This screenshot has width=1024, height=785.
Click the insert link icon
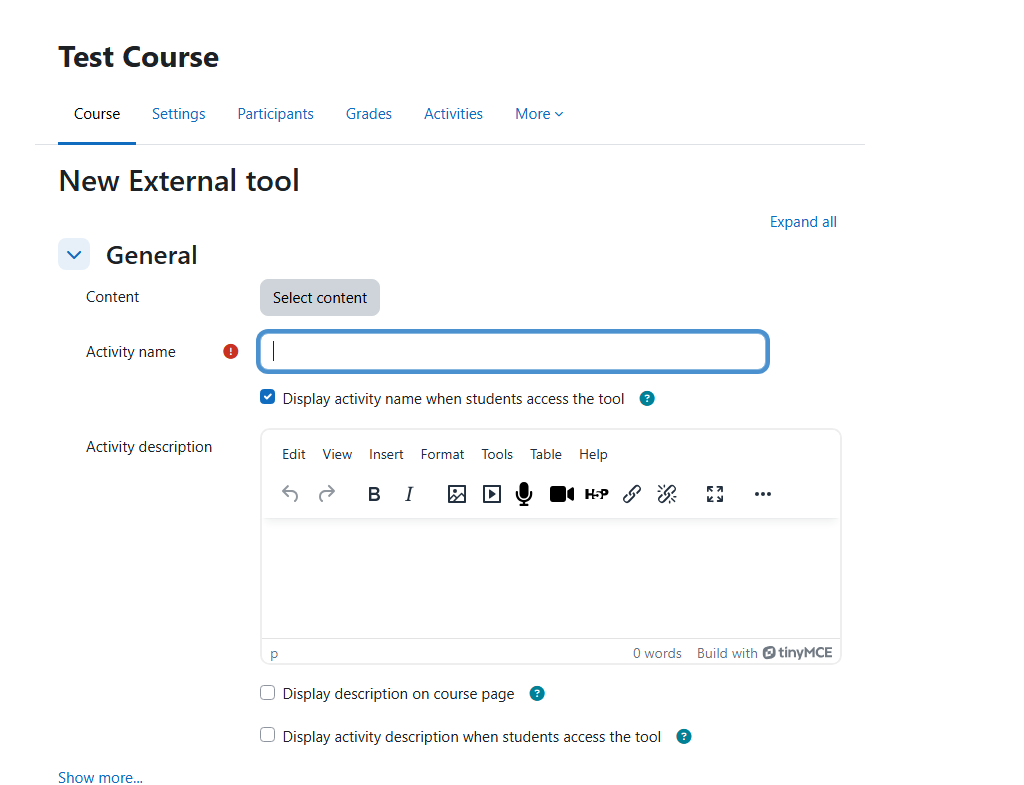point(632,494)
